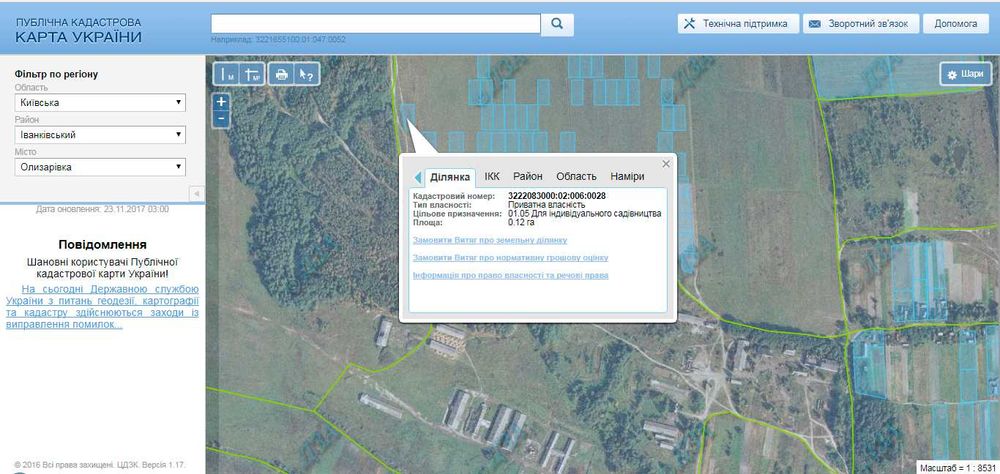1000x474 pixels.
Task: Click the Масштаб 1:8531 scale indicator
Action: (957, 467)
